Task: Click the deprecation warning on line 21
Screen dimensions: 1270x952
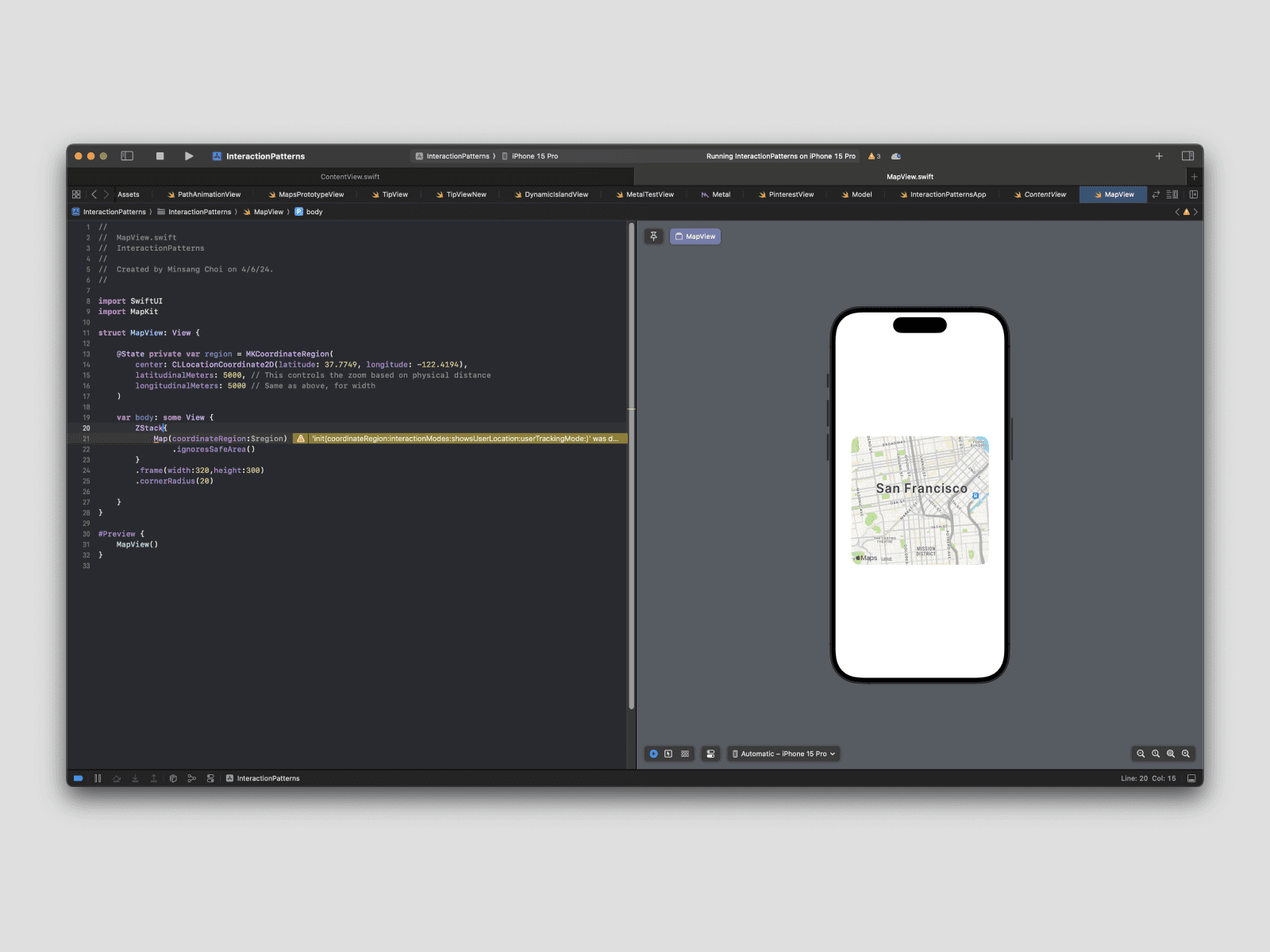Action: [460, 439]
